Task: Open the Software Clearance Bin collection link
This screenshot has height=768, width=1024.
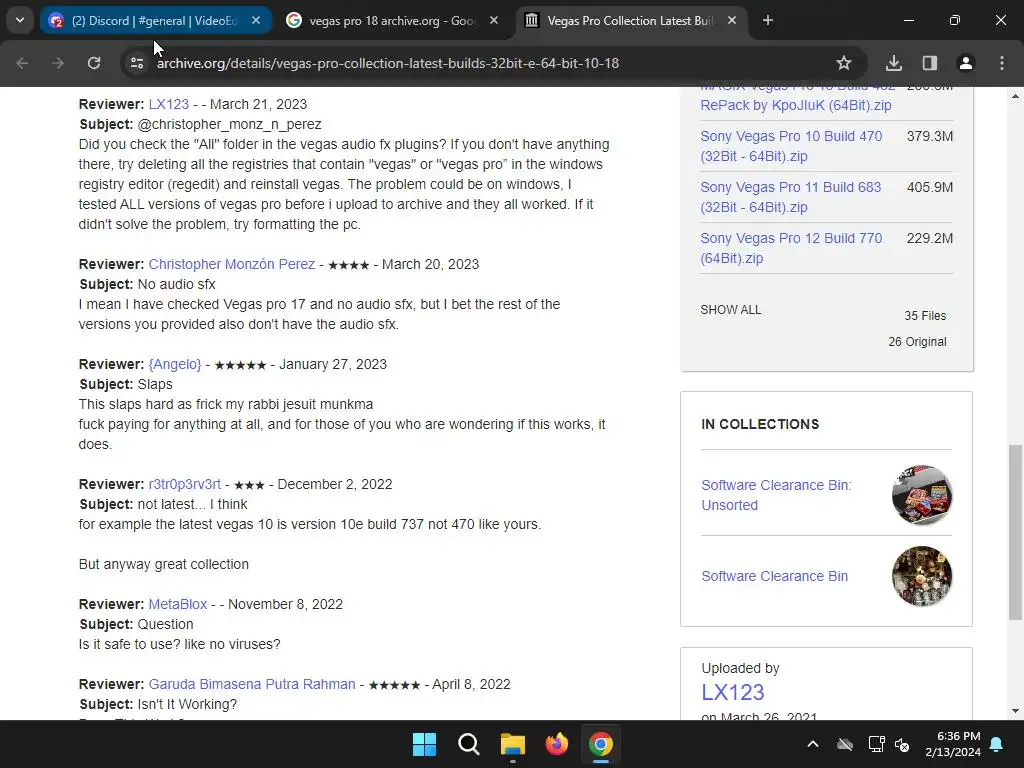Action: click(775, 576)
